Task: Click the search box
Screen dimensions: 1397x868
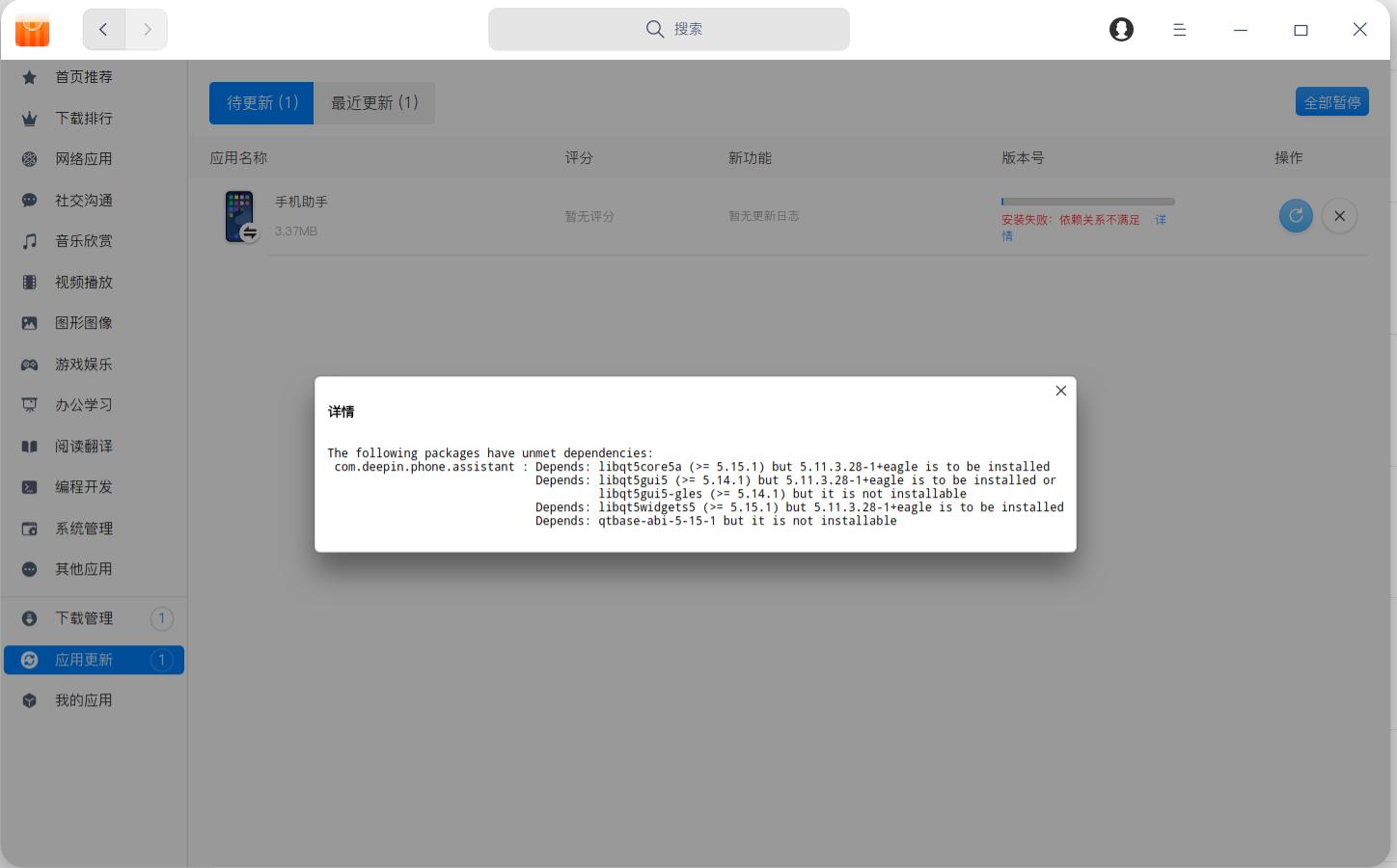Action: [669, 29]
